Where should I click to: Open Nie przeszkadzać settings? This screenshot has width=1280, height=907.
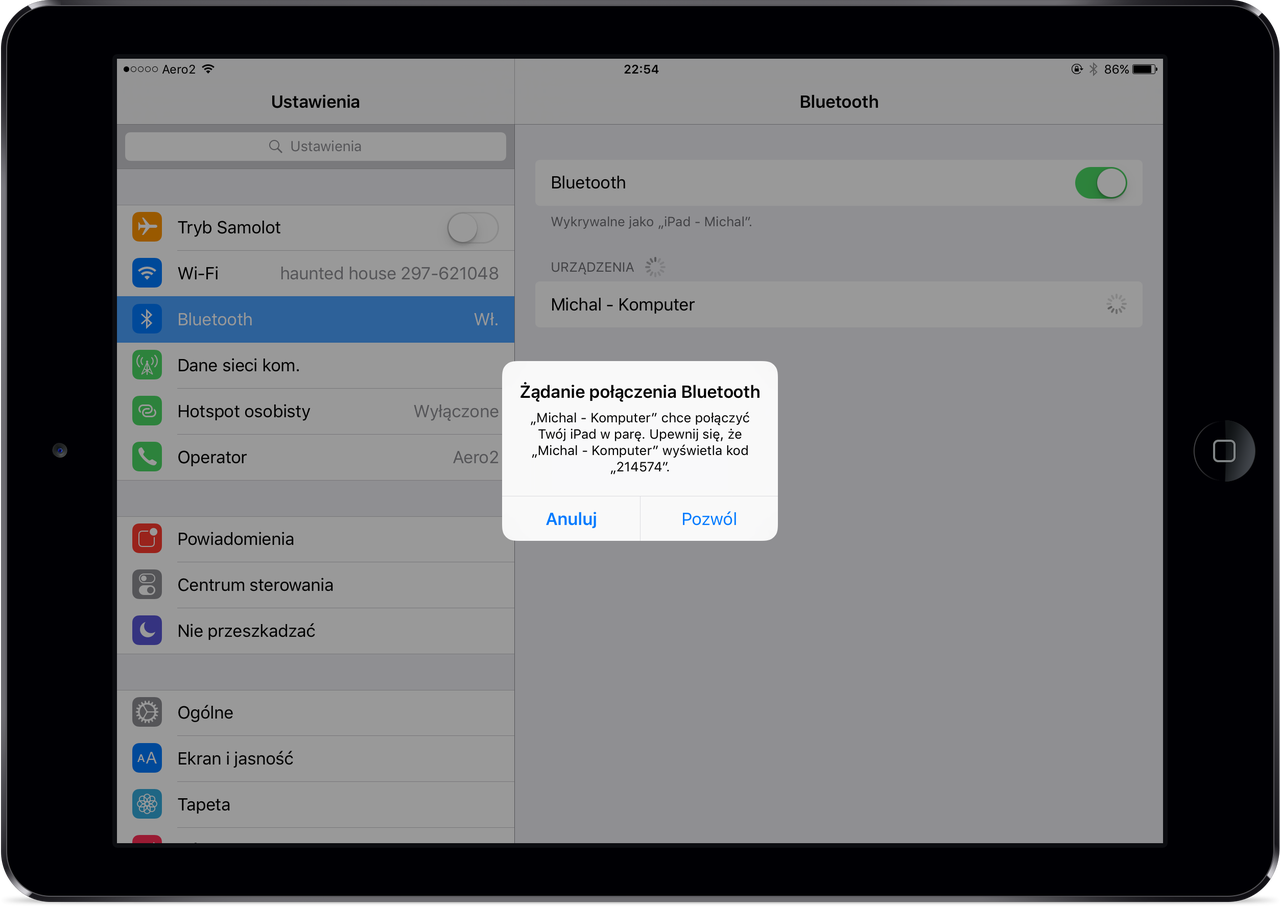pyautogui.click(x=316, y=631)
